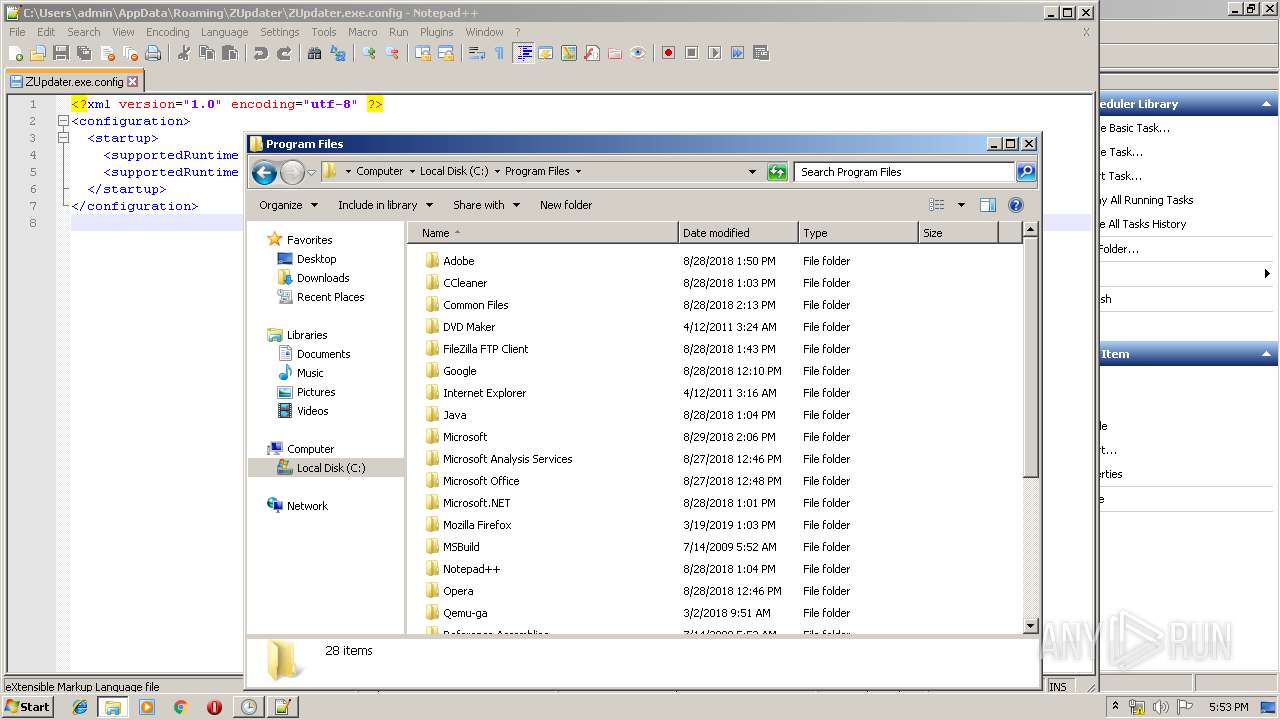Toggle the Explorer preview pane button

988,205
